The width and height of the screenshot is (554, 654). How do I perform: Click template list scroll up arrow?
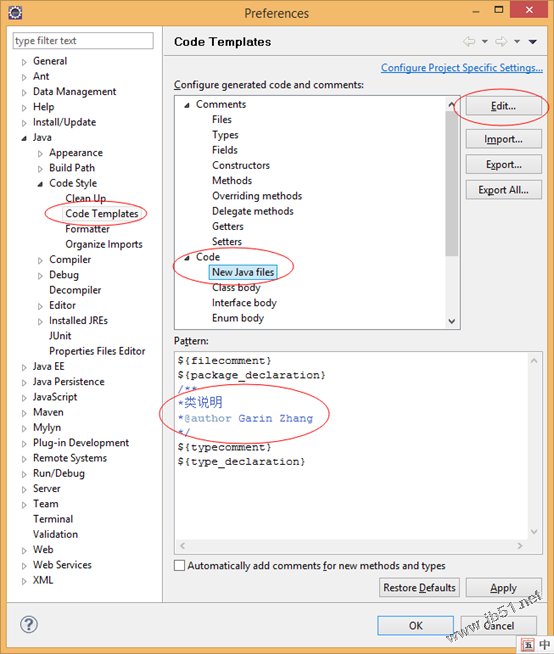[x=451, y=104]
